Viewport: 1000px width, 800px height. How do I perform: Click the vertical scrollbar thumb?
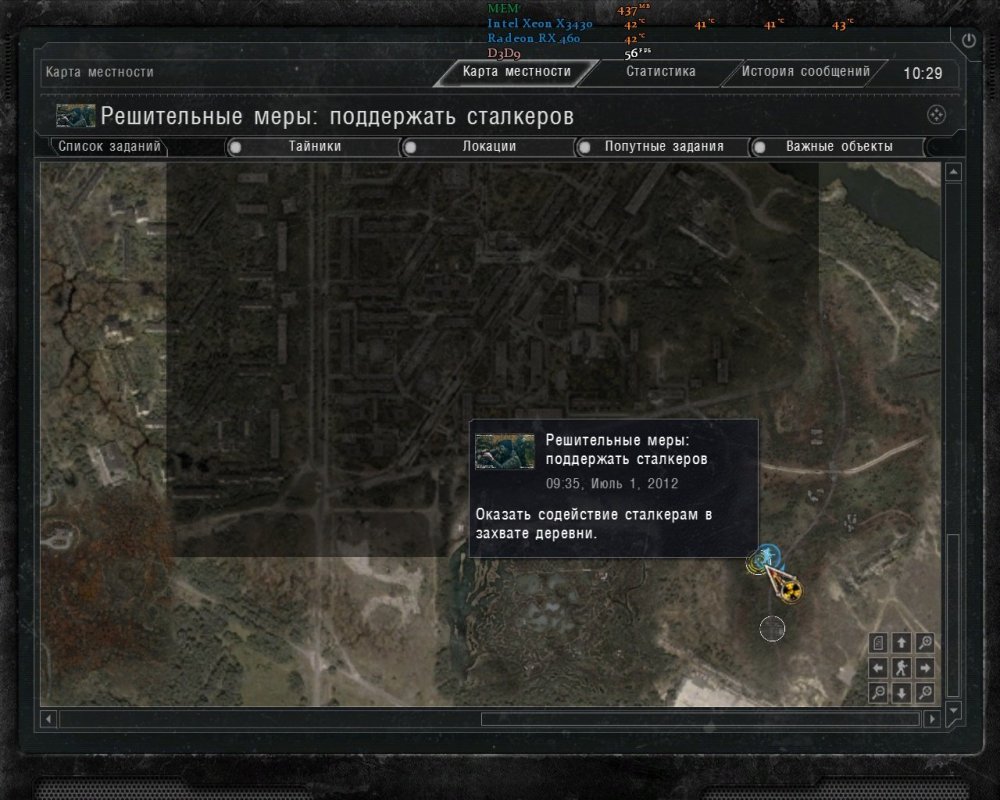pyautogui.click(x=953, y=615)
